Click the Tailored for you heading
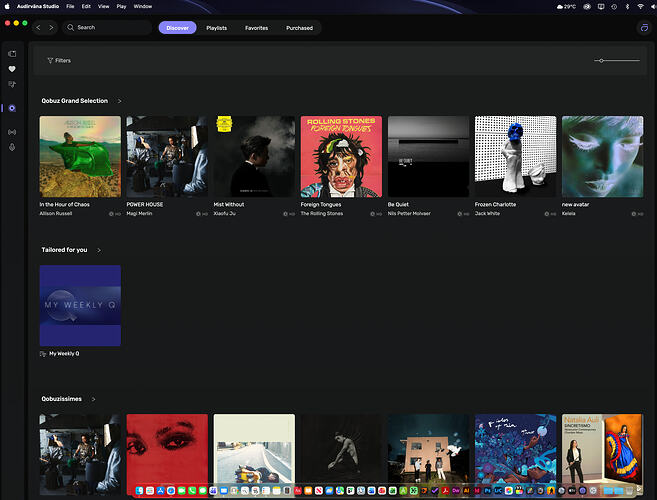This screenshot has width=657, height=500. click(x=64, y=250)
